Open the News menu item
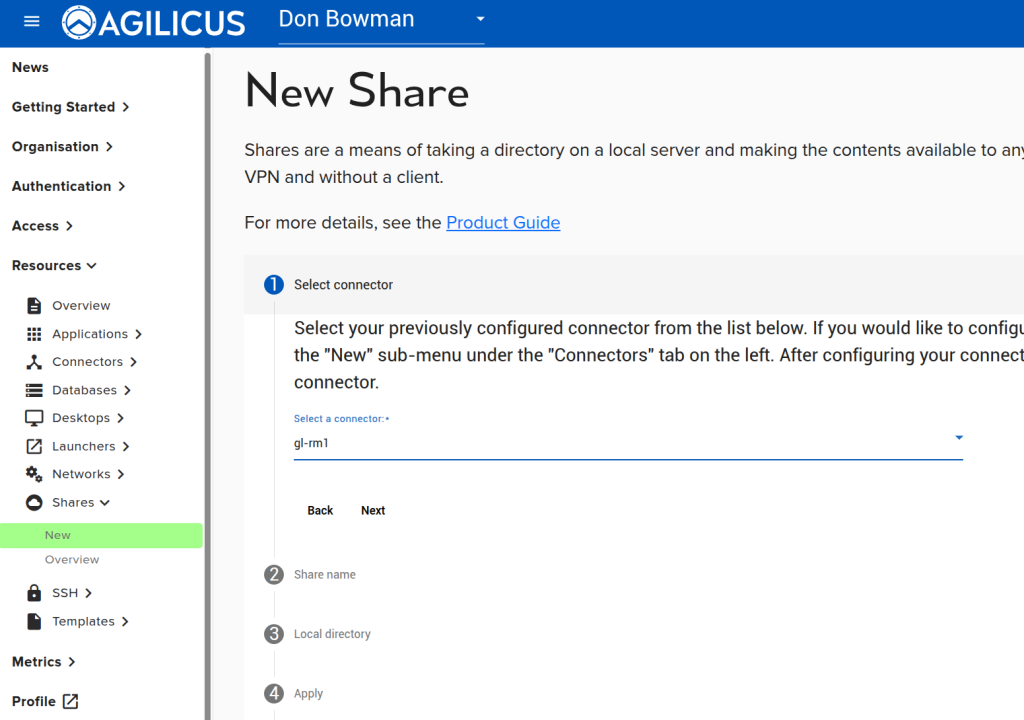This screenshot has height=720, width=1024. (x=30, y=67)
